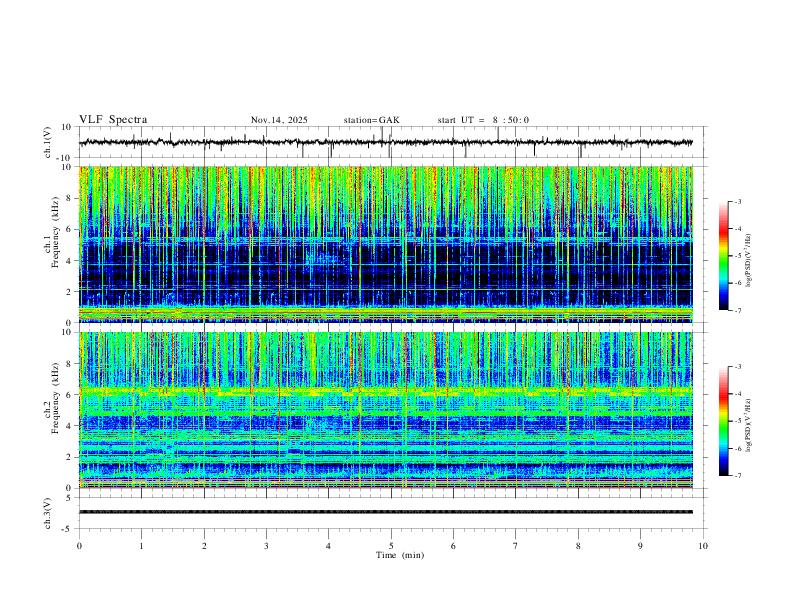Screen dimensions: 792x612
Task: Click inside the ch.1 spectrogram panel
Action: pos(386,244)
